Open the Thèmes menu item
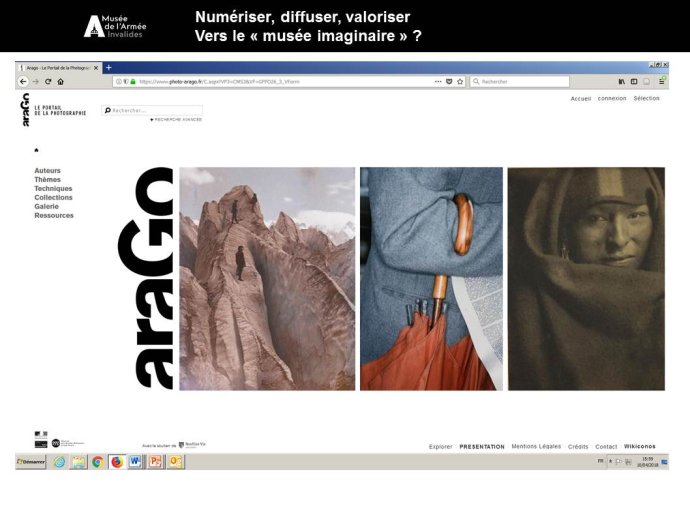The width and height of the screenshot is (690, 517). 48,180
